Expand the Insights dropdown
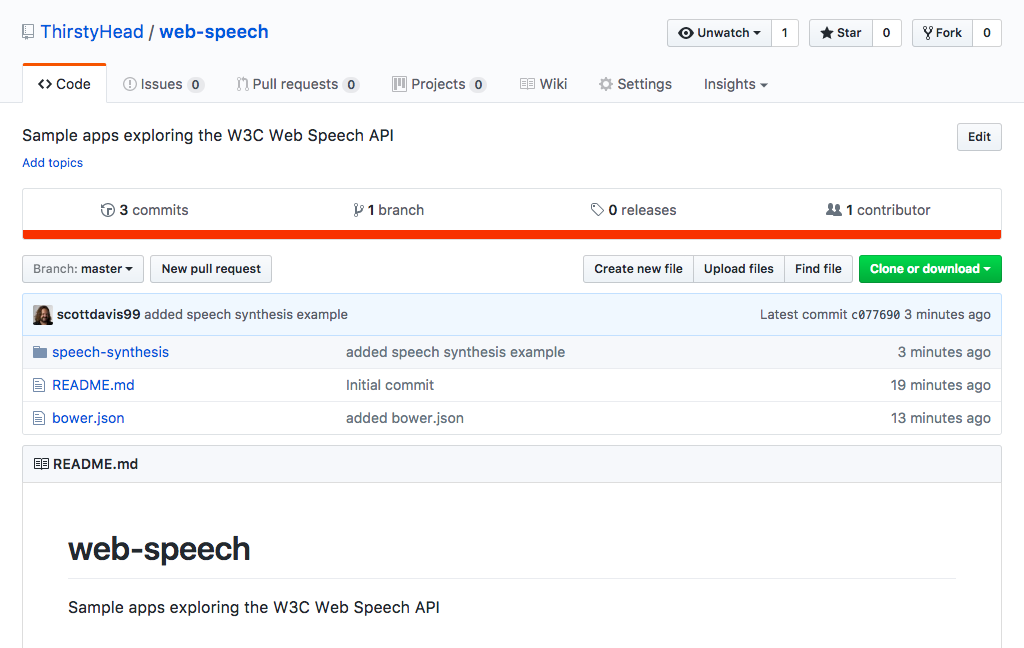Viewport: 1024px width, 648px height. tap(735, 84)
